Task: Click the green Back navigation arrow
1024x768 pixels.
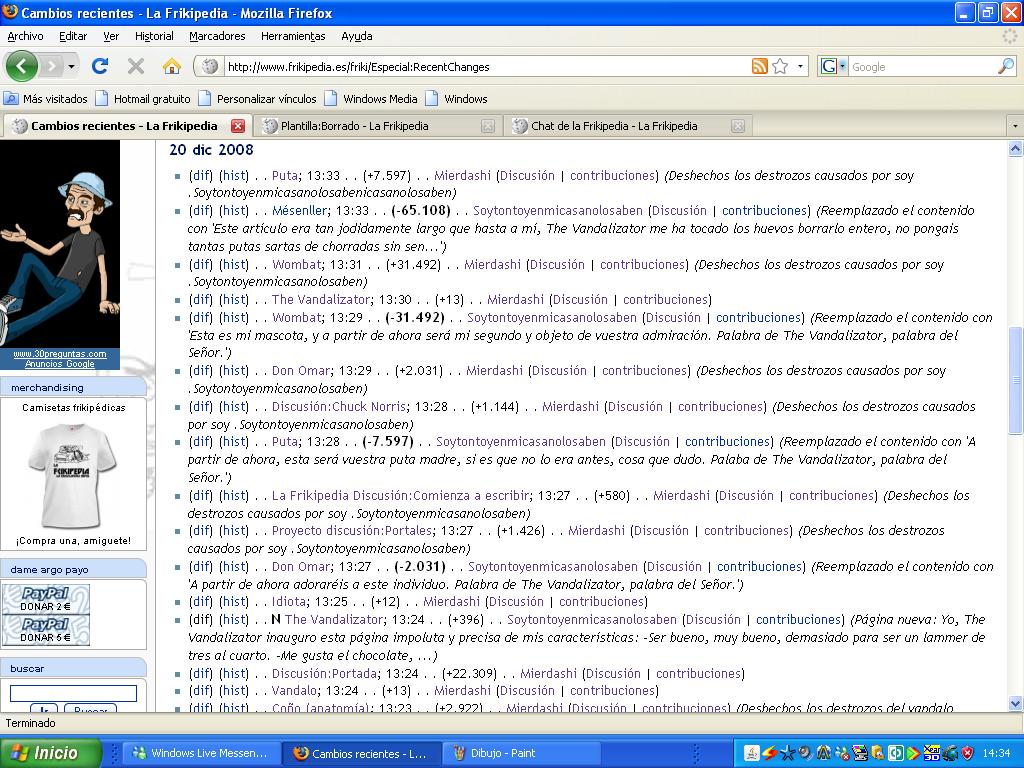Action: 22,66
